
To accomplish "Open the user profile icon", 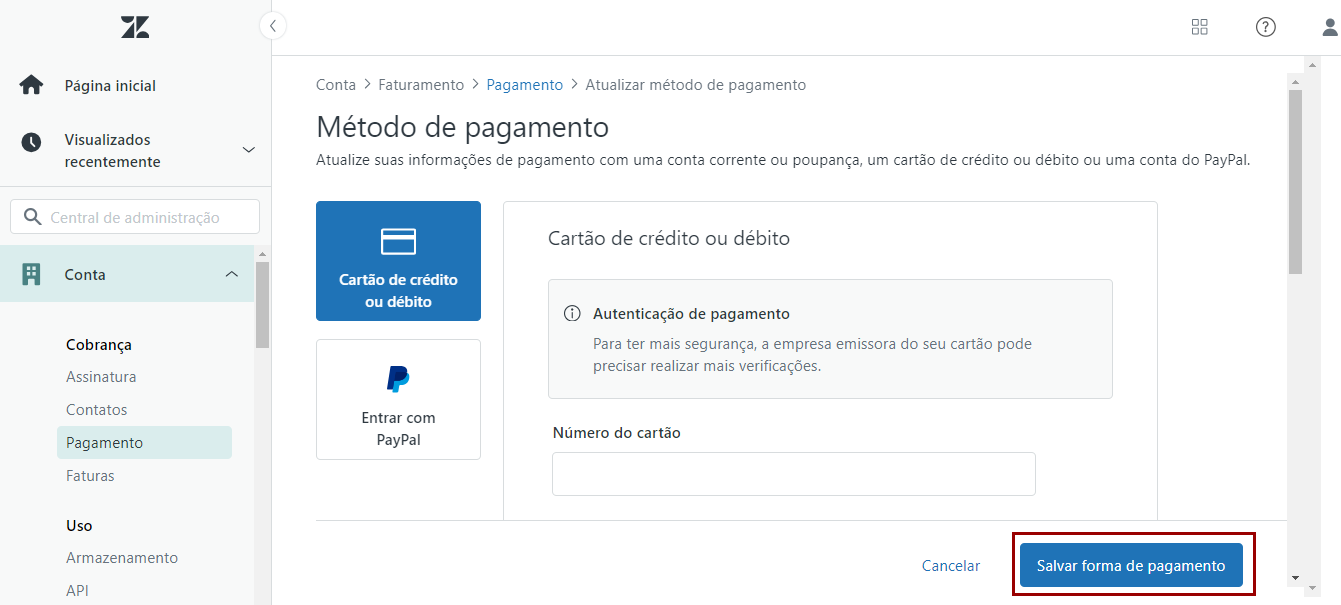I will [1330, 27].
